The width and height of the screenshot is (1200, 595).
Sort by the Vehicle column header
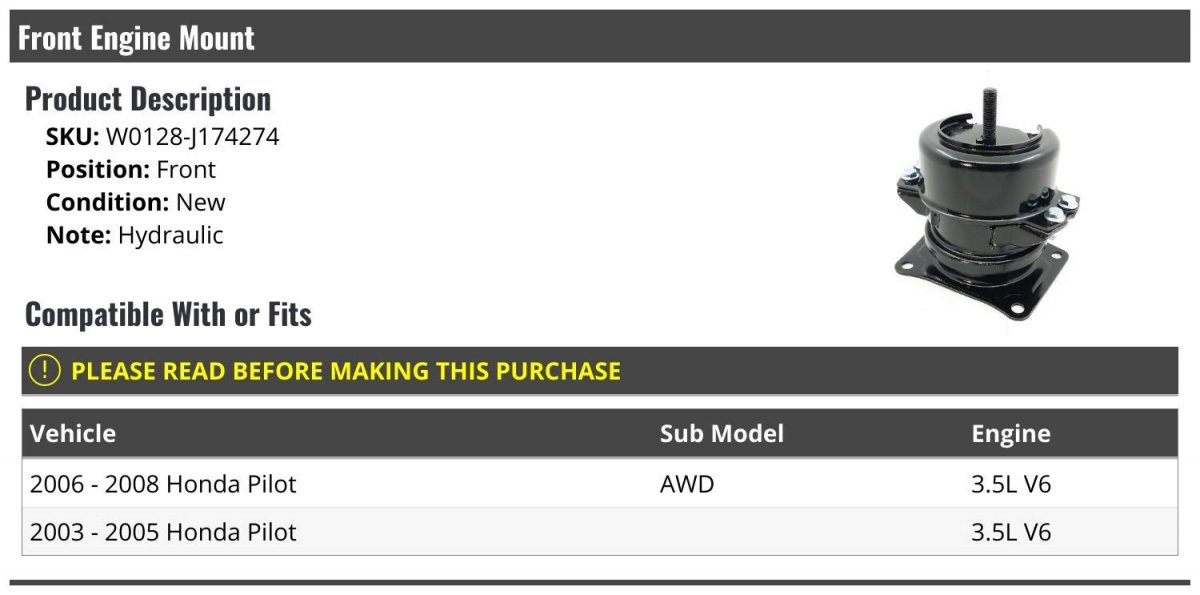[73, 433]
